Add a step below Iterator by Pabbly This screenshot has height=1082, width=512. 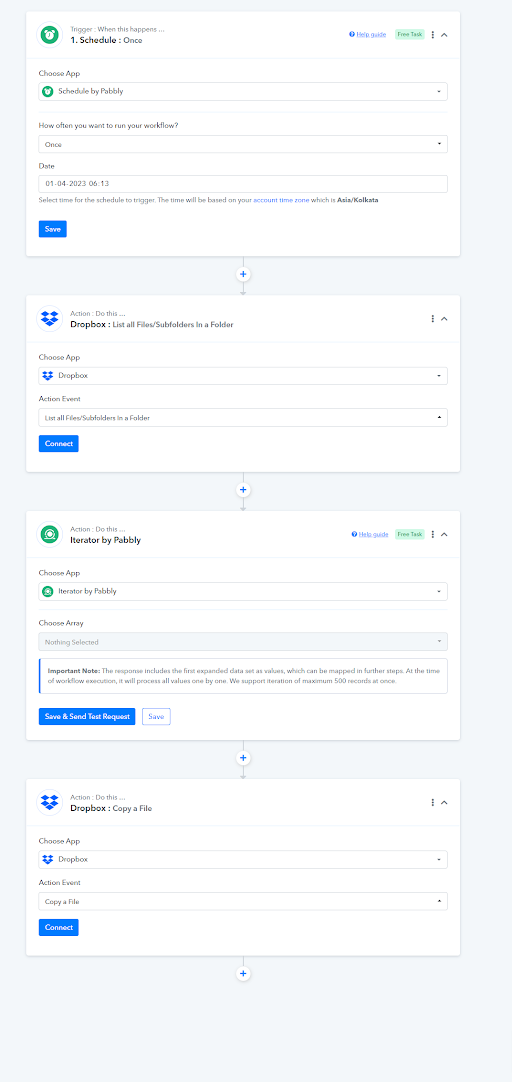(x=243, y=758)
